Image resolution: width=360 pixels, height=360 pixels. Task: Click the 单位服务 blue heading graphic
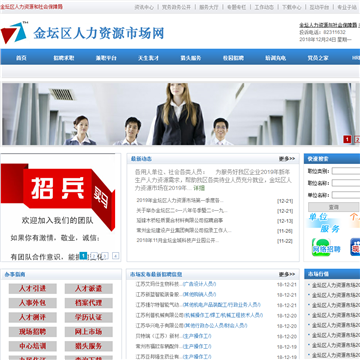pyautogui.click(x=323, y=223)
